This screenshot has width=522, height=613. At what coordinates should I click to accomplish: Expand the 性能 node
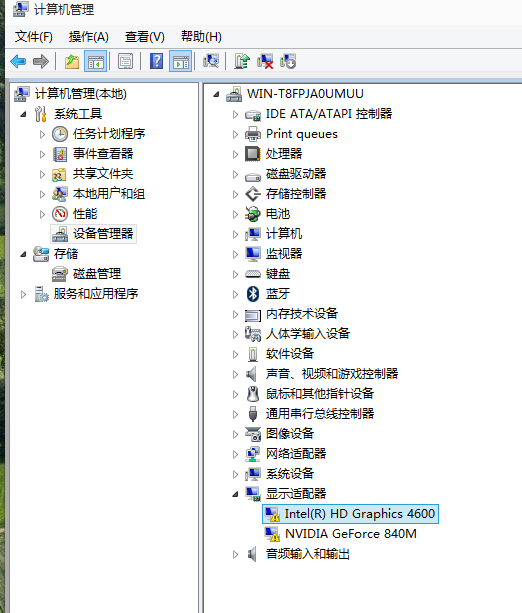42,214
